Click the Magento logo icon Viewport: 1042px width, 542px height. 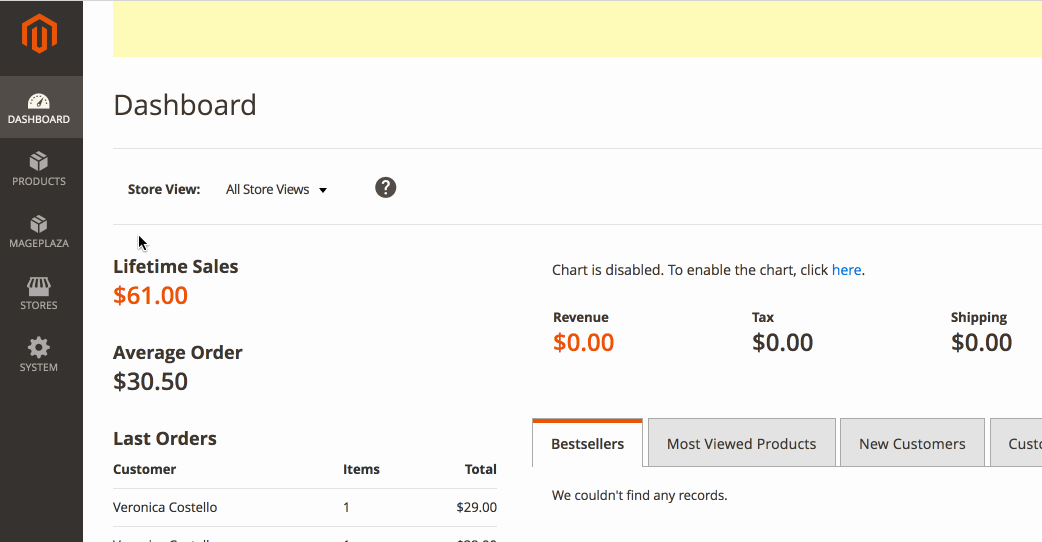coord(39,33)
